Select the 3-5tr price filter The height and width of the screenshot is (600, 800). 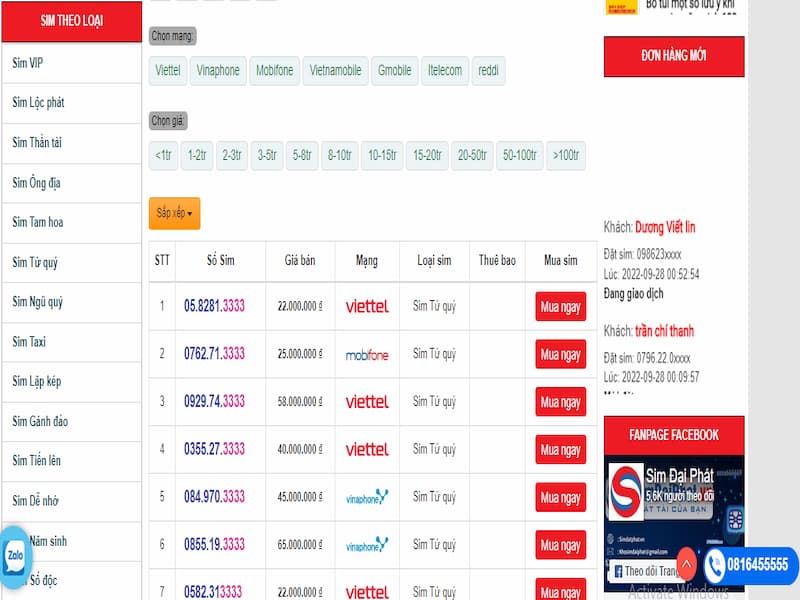267,155
